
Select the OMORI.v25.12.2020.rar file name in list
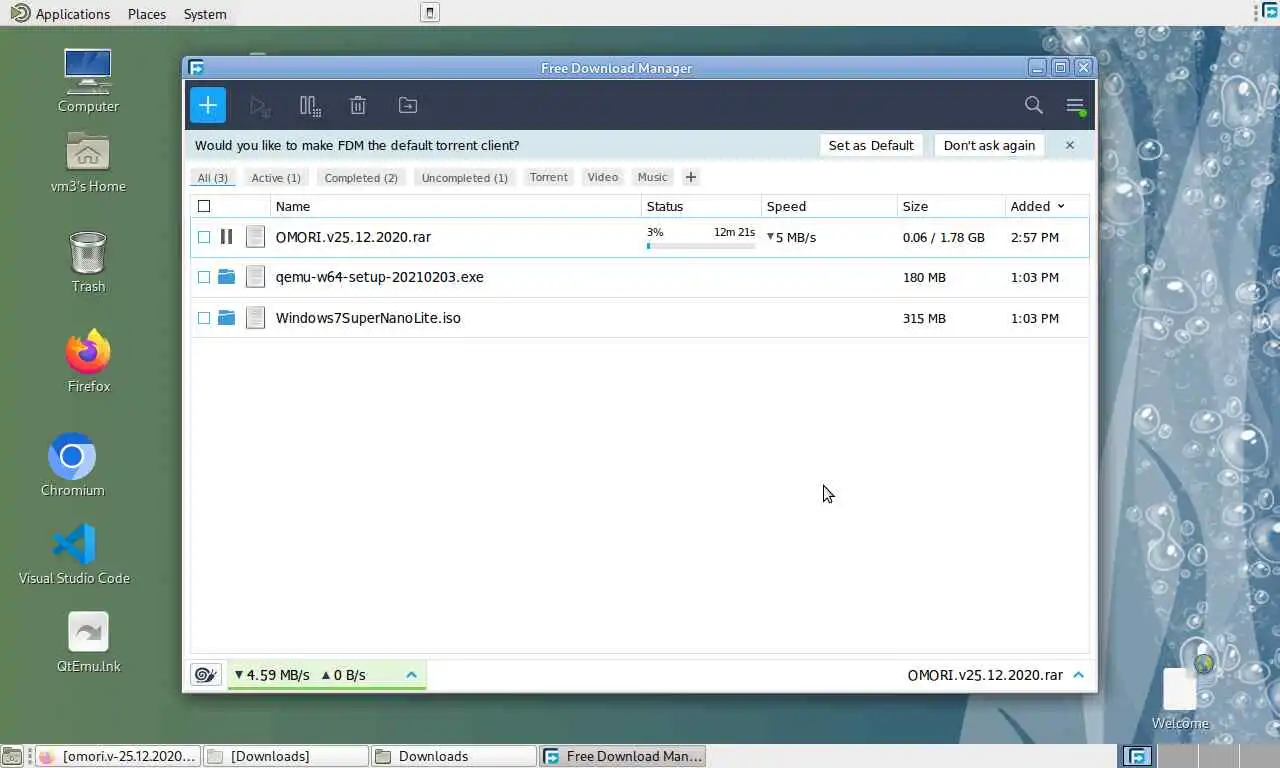[353, 237]
